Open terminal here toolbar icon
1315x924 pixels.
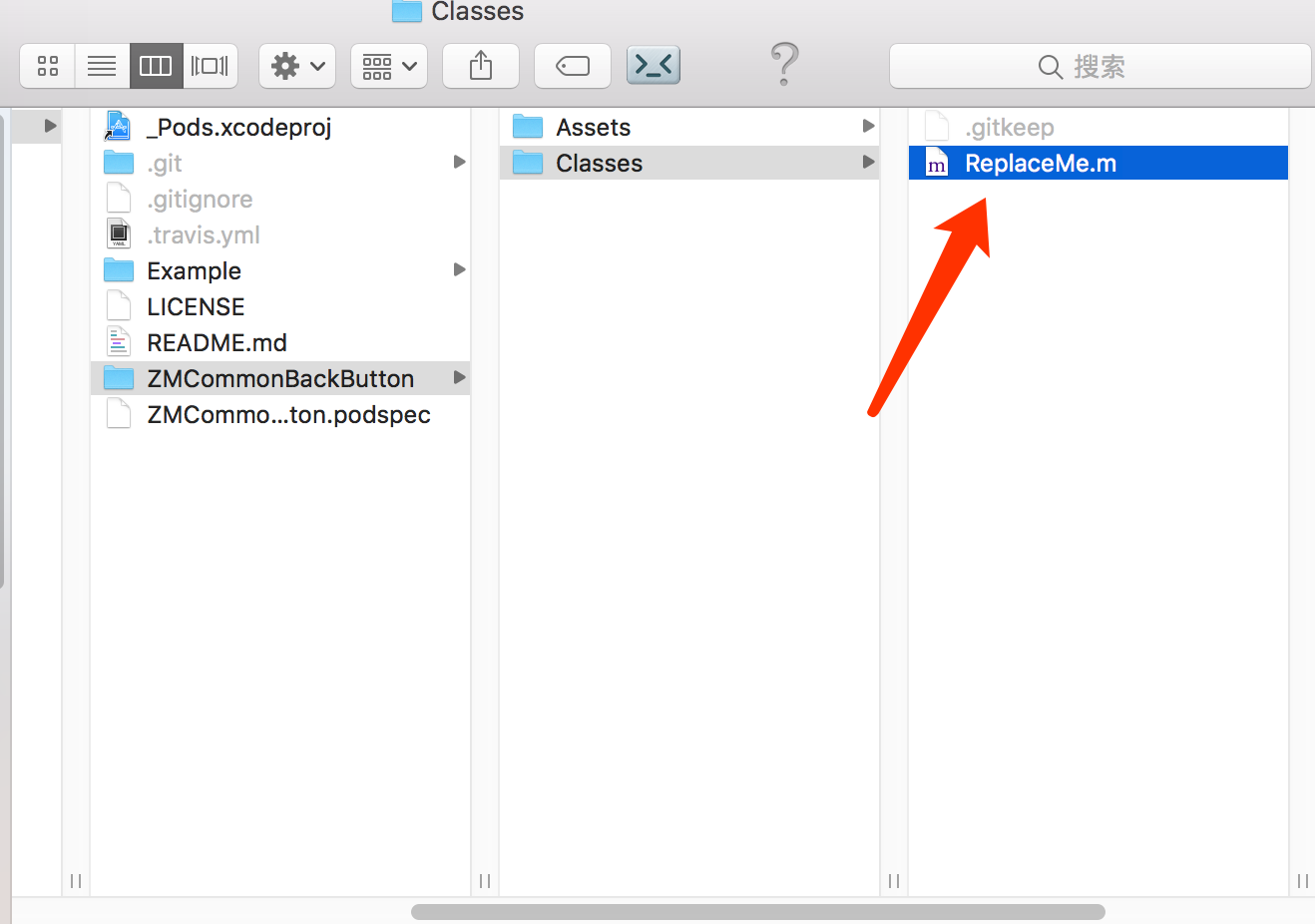coord(654,66)
